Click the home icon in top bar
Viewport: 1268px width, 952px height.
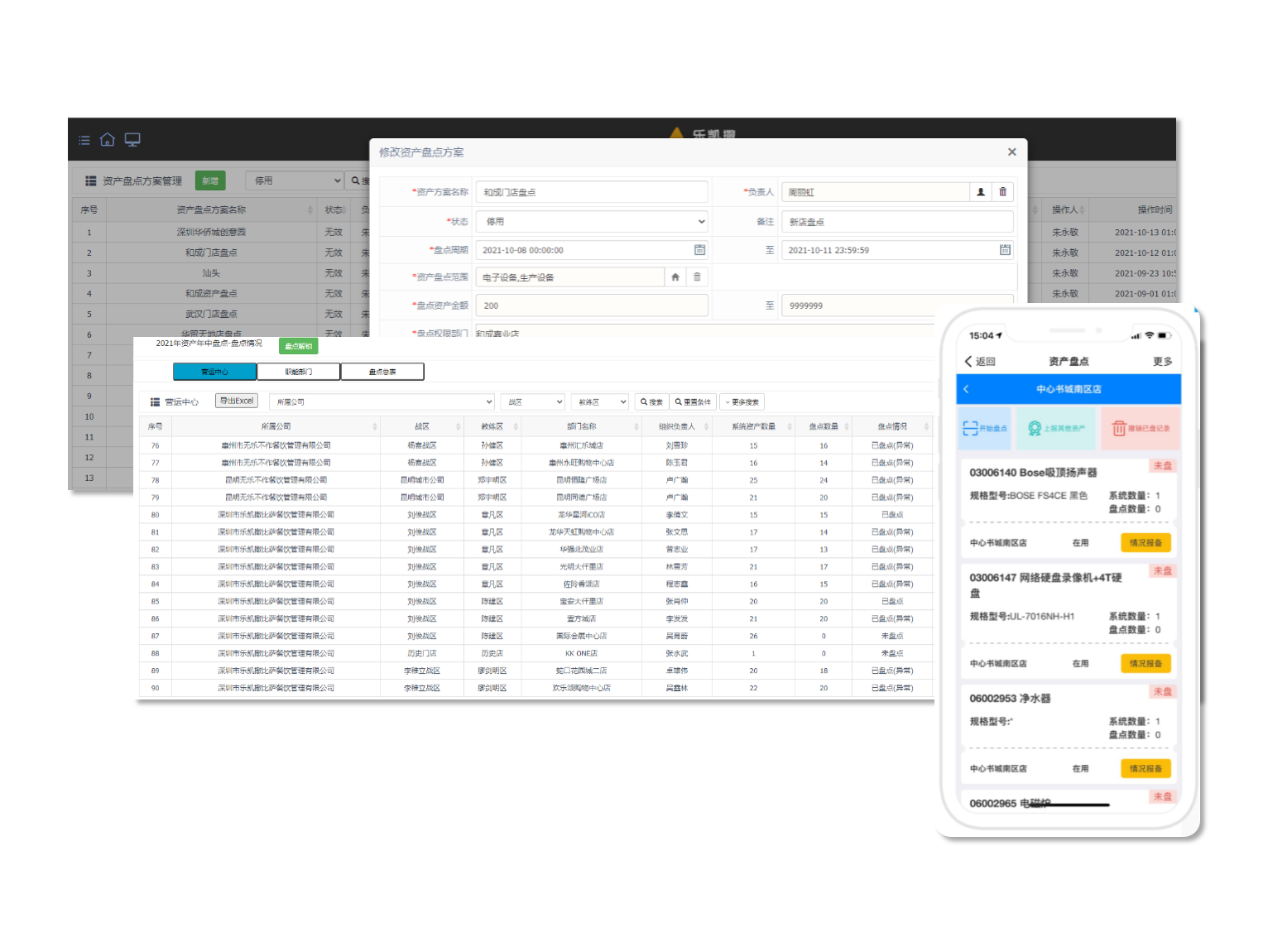tap(108, 140)
